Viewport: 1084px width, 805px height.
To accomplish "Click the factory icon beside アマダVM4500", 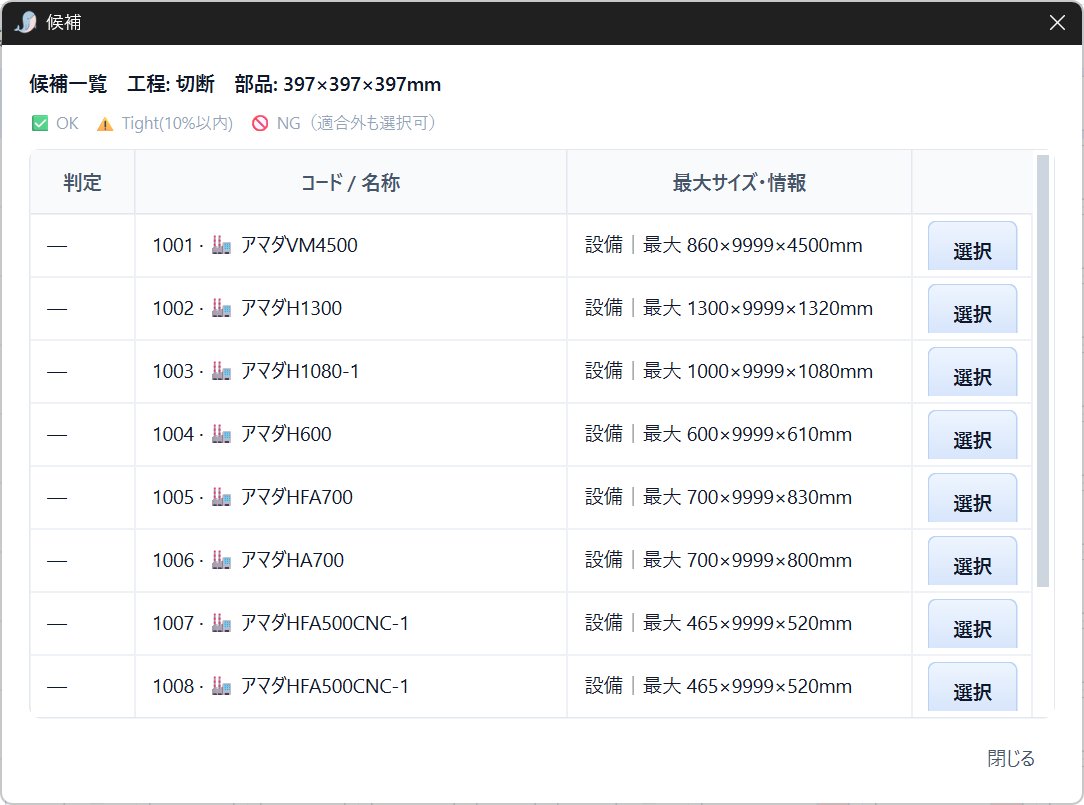I will point(221,245).
